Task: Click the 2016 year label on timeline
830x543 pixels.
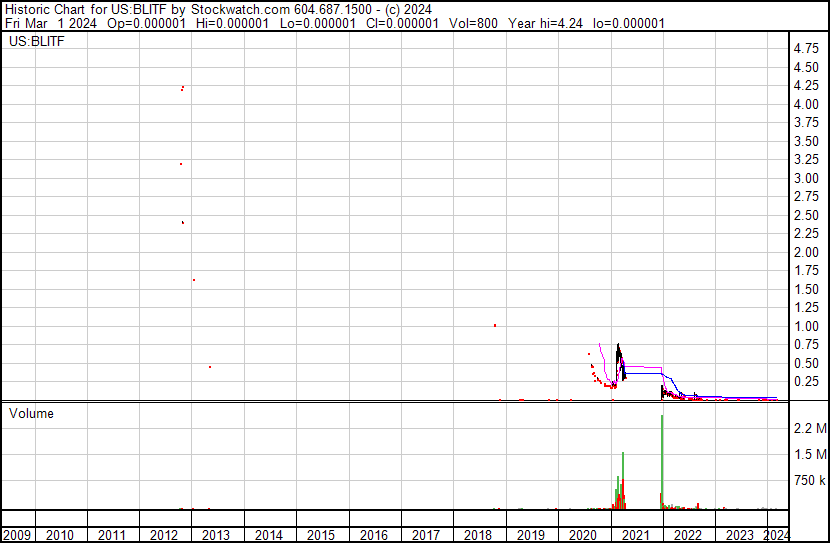Action: click(374, 535)
